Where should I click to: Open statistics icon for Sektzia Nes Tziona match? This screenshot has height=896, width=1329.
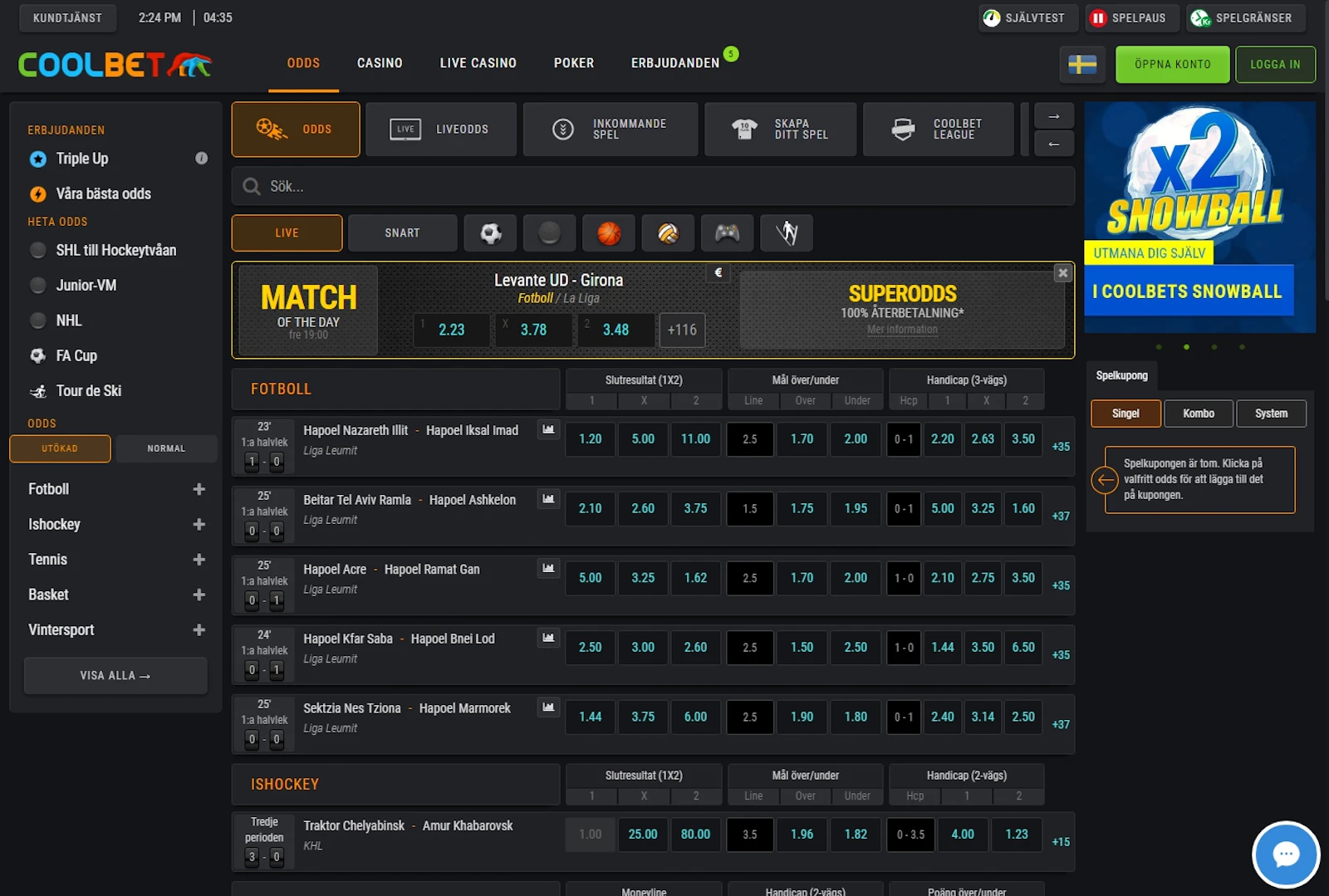[x=548, y=707]
